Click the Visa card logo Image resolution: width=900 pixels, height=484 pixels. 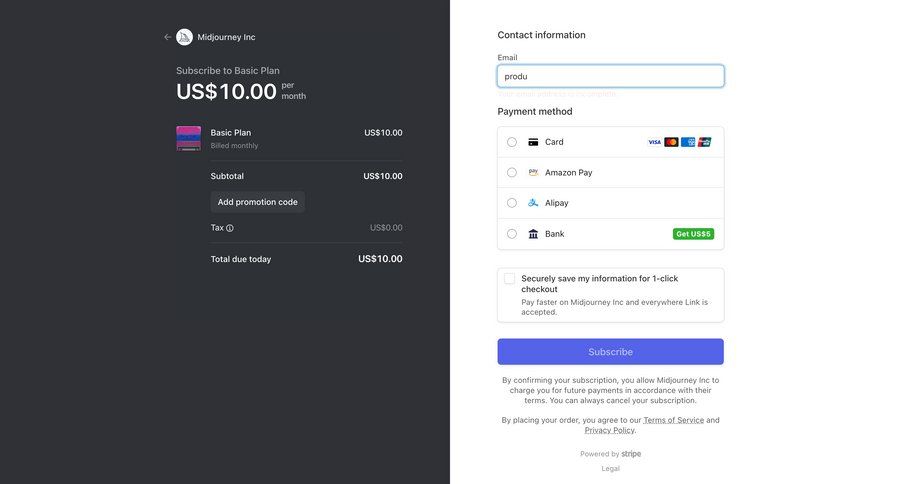654,142
